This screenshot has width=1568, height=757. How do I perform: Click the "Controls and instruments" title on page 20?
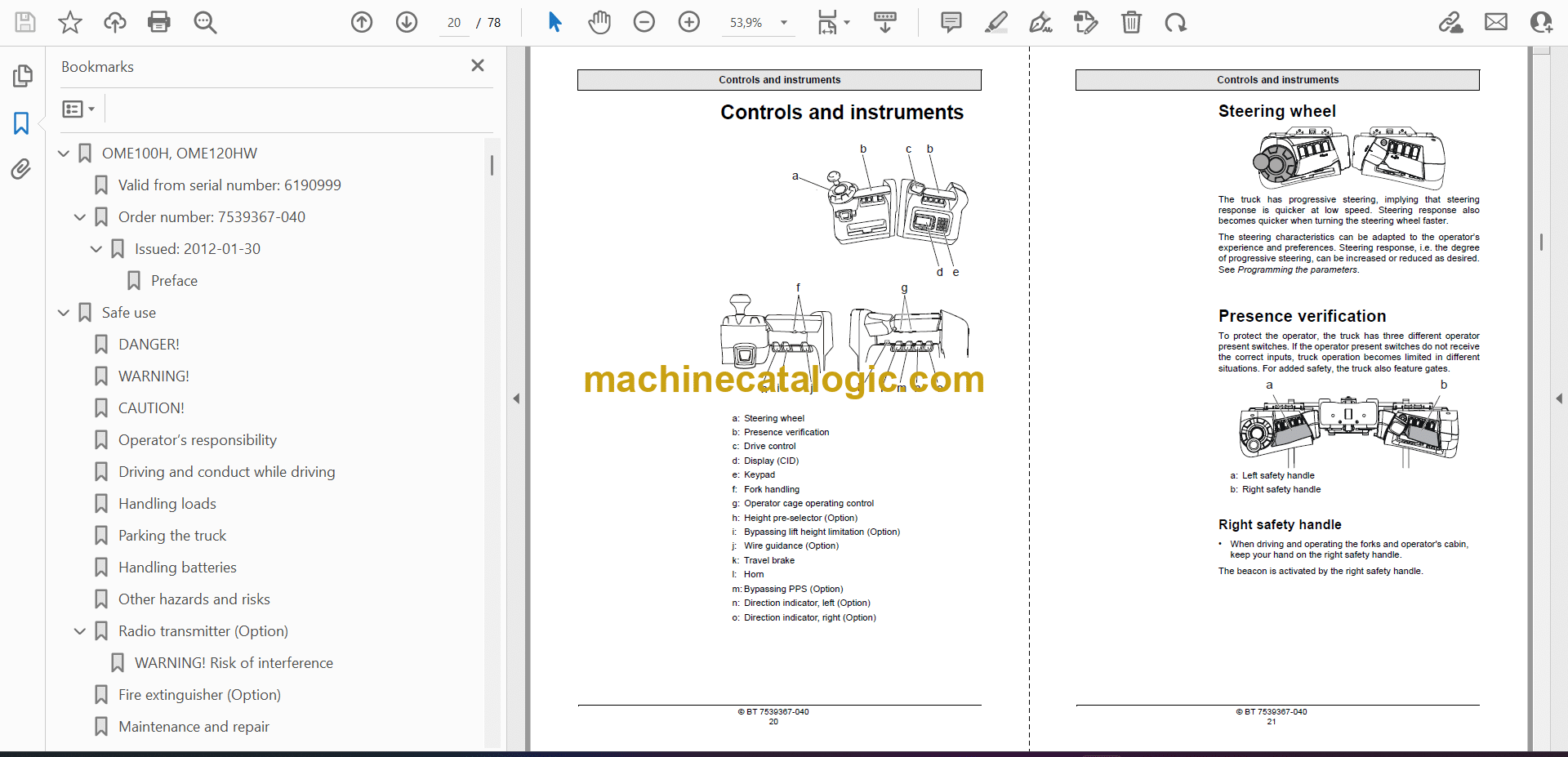coord(842,112)
